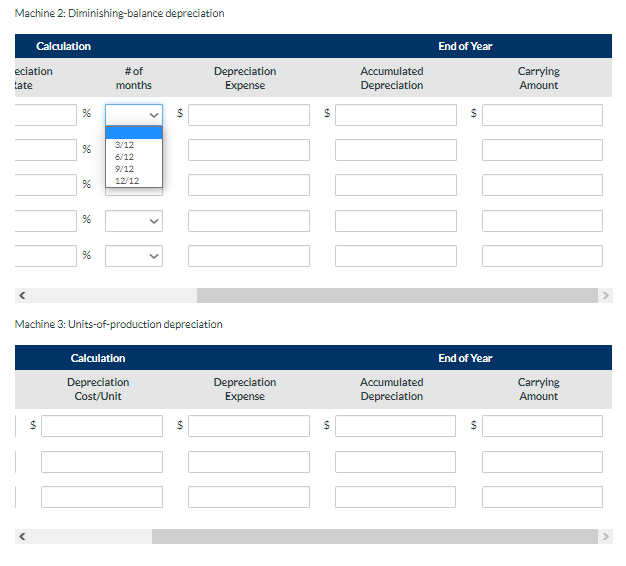The height and width of the screenshot is (566, 626).
Task: Focus Machine 3 third-row Carrying Amount field
Action: point(542,497)
